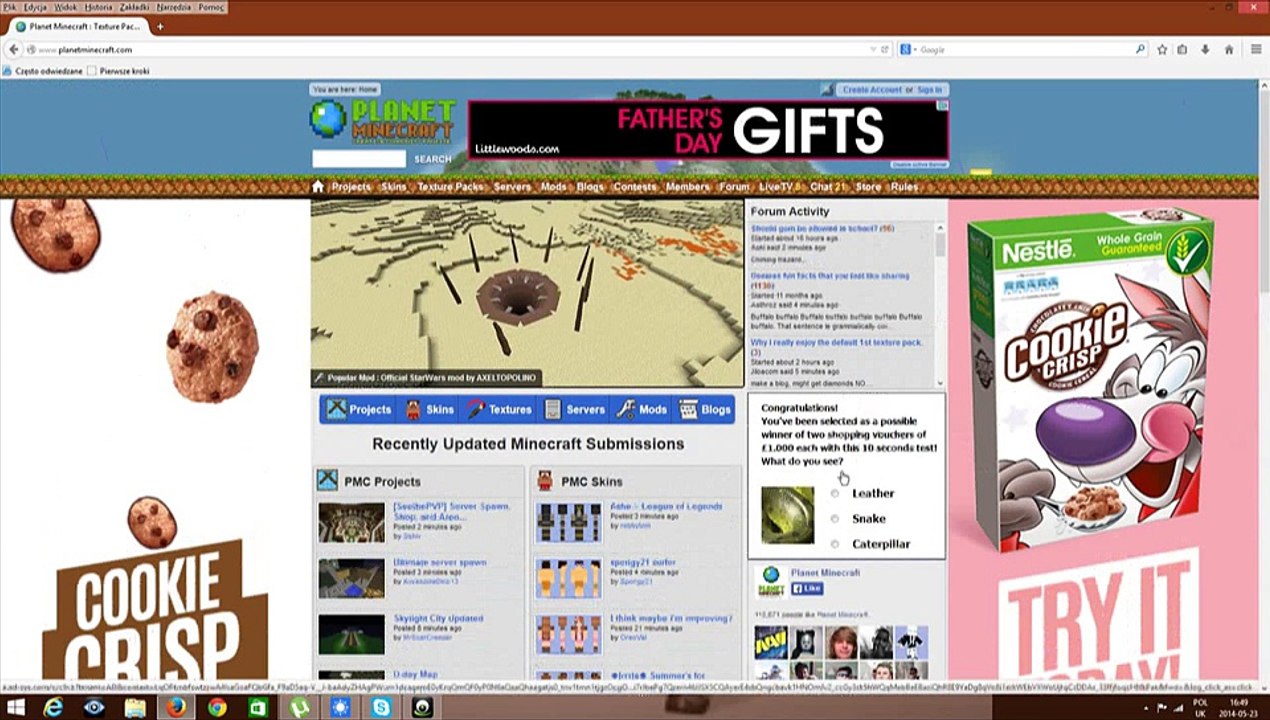Image resolution: width=1270 pixels, height=720 pixels.
Task: Switch to Google Chrome on the taskbar
Action: coord(217,707)
